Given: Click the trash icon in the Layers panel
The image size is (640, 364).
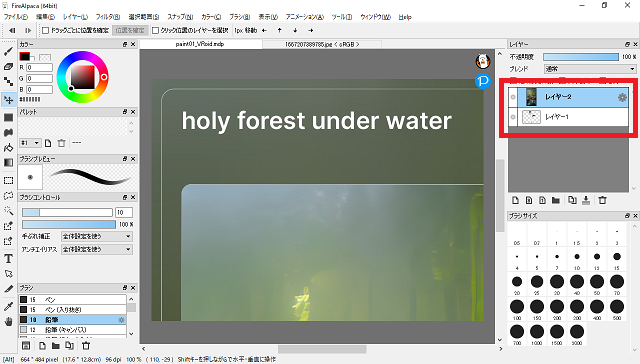Looking at the screenshot, I should 602,200.
